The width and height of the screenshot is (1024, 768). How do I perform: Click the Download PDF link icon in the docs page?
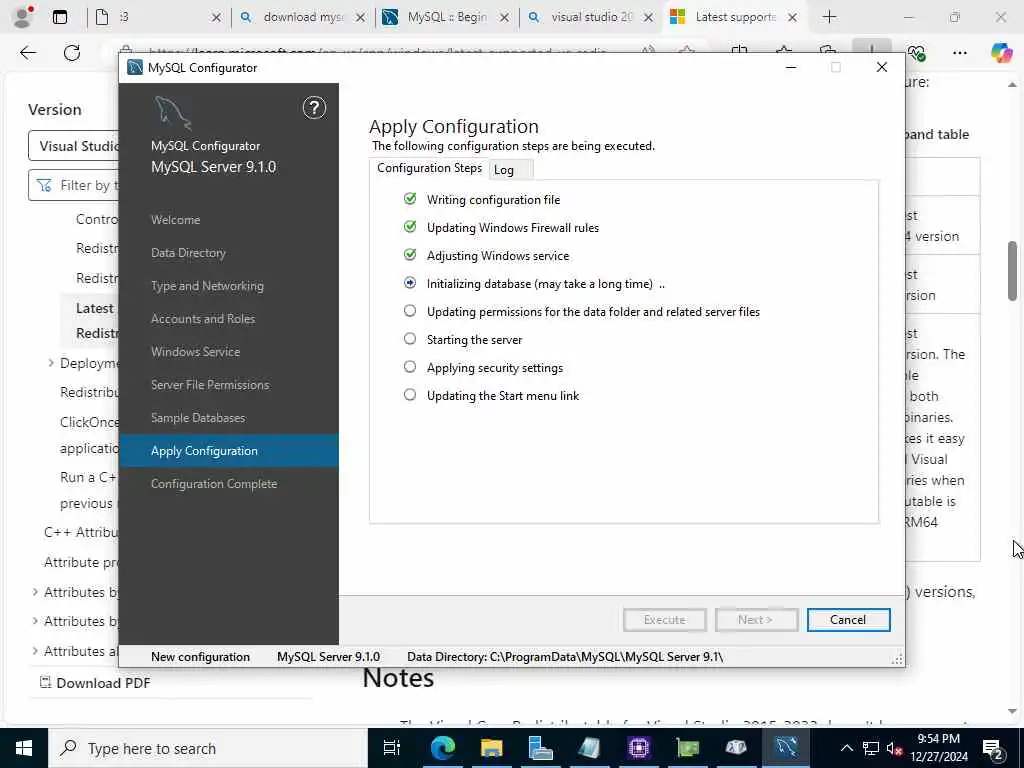click(45, 682)
